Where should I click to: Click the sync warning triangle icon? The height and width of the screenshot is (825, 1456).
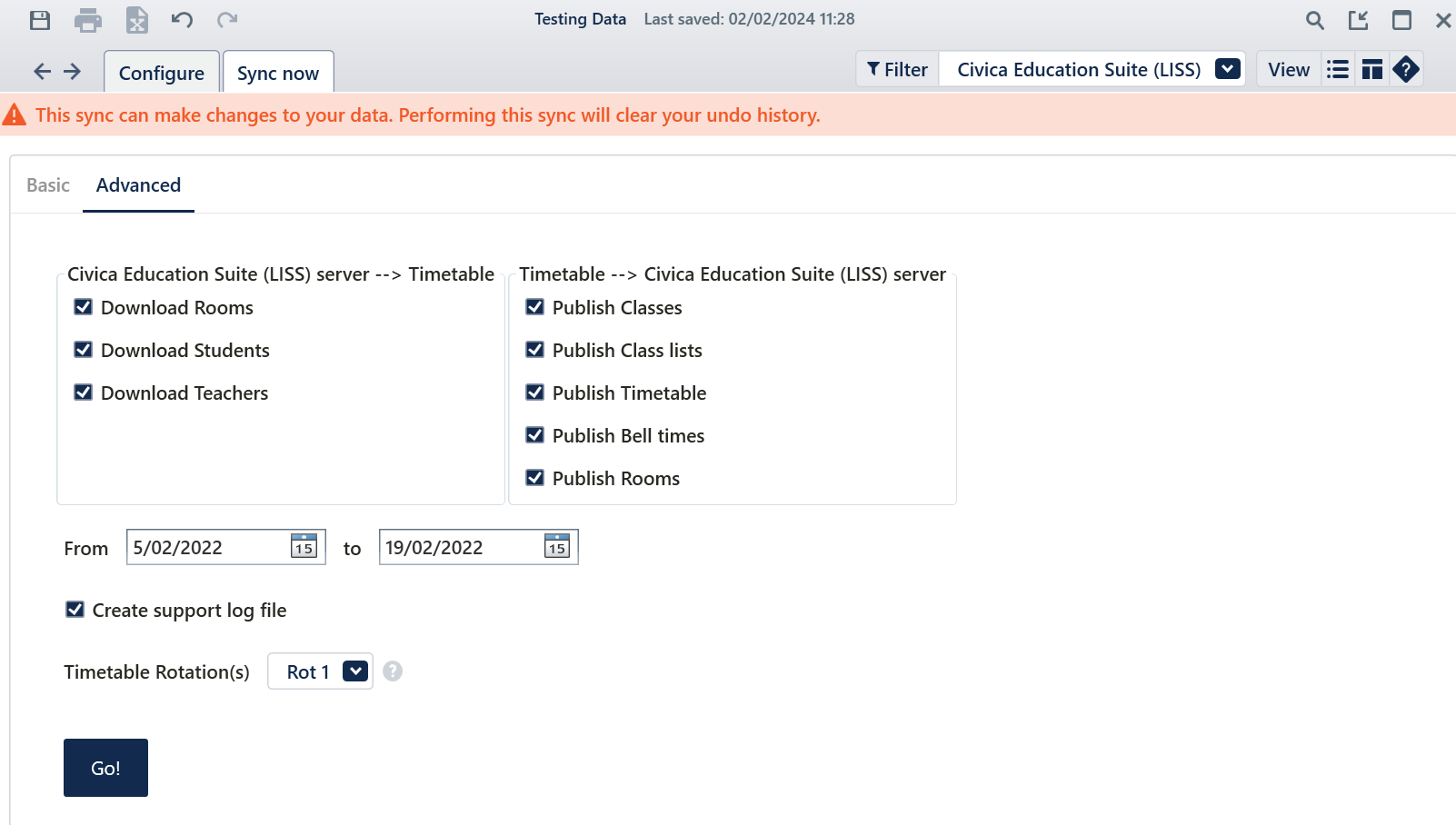pos(15,114)
